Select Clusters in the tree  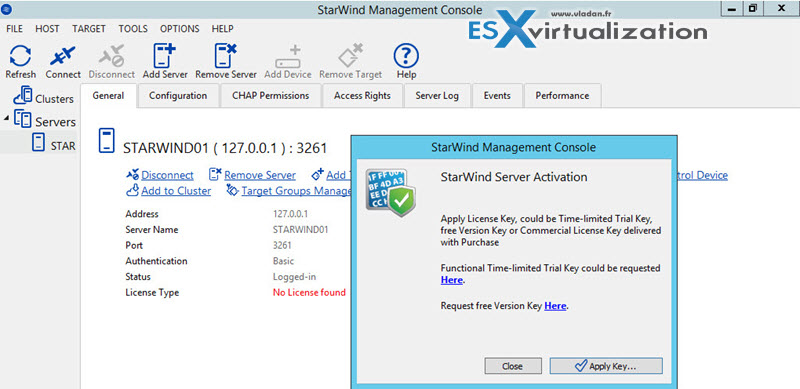pyautogui.click(x=55, y=99)
